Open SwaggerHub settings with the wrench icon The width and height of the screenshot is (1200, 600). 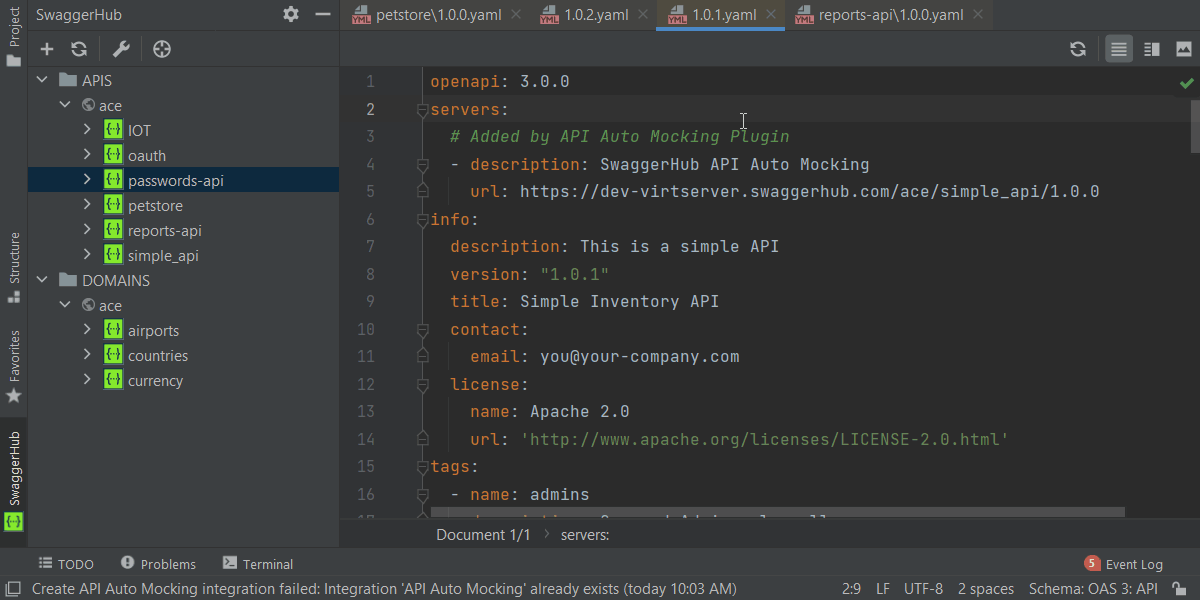pyautogui.click(x=120, y=48)
